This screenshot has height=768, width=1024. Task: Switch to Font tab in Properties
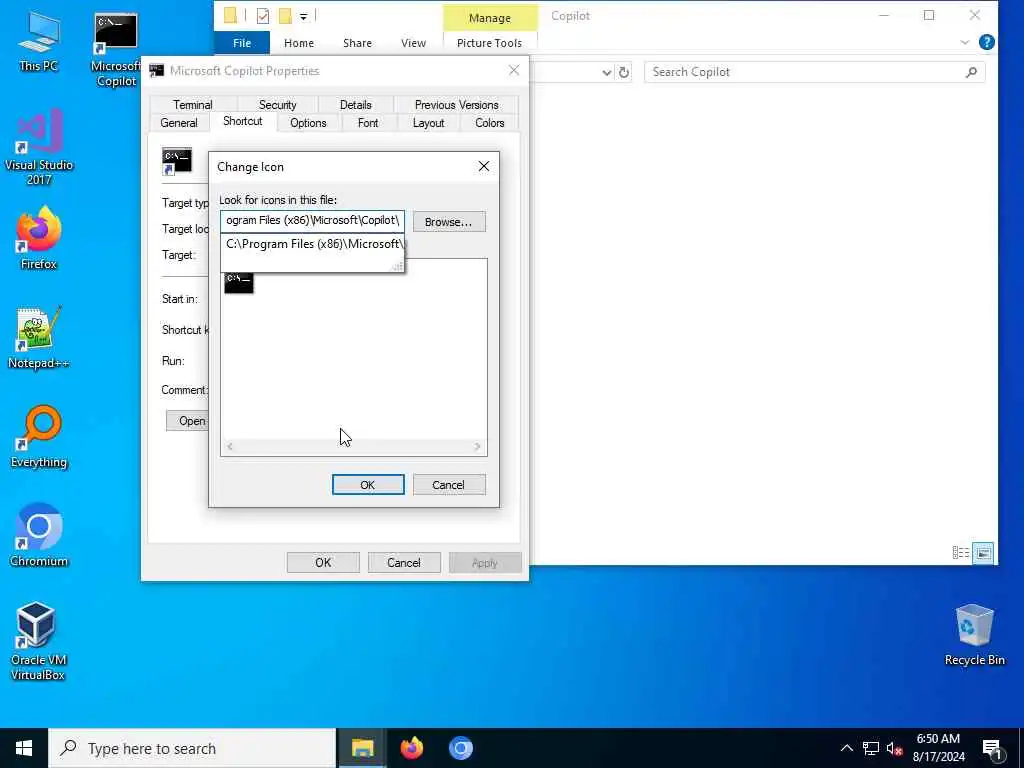pyautogui.click(x=368, y=123)
